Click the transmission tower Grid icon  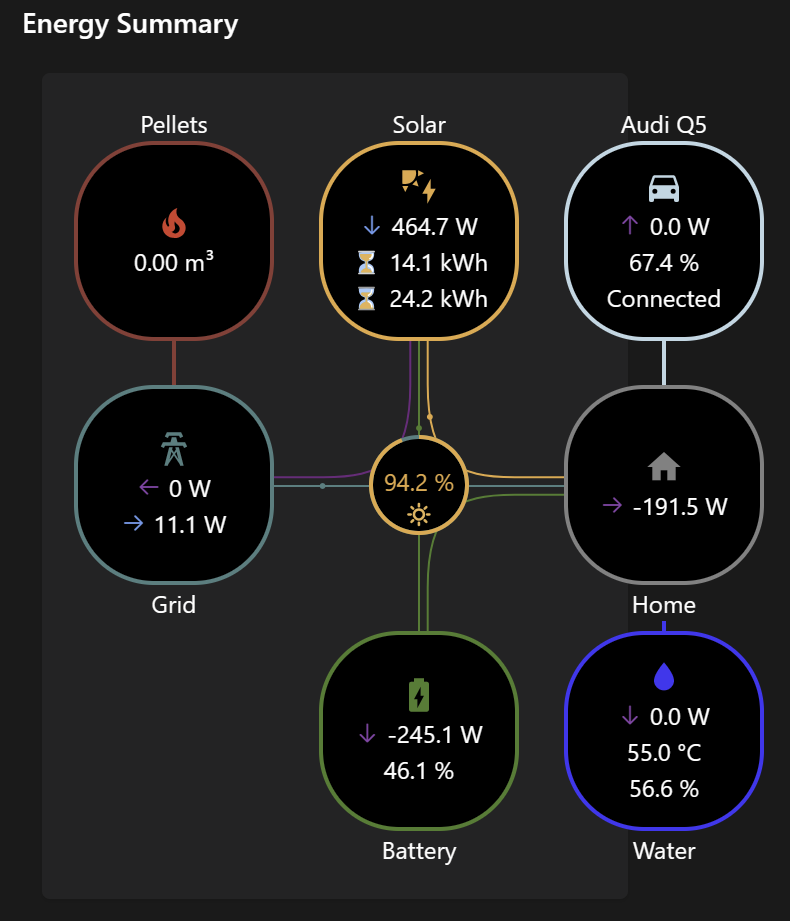pyautogui.click(x=174, y=450)
